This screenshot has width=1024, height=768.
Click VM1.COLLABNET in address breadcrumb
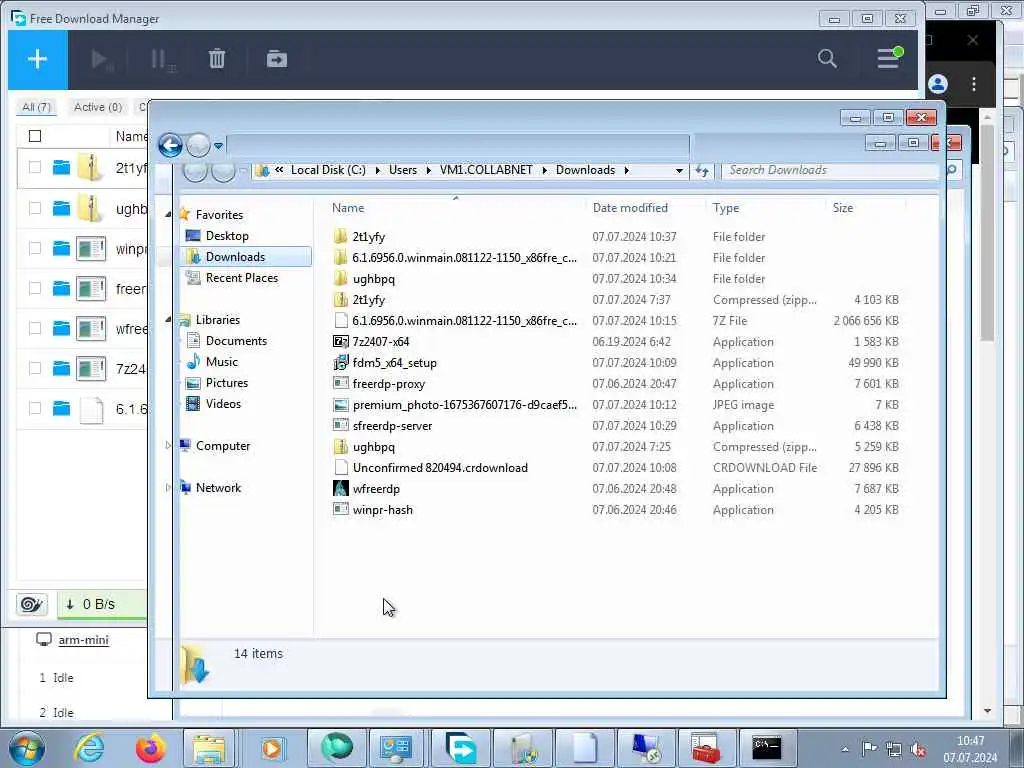pyautogui.click(x=486, y=170)
